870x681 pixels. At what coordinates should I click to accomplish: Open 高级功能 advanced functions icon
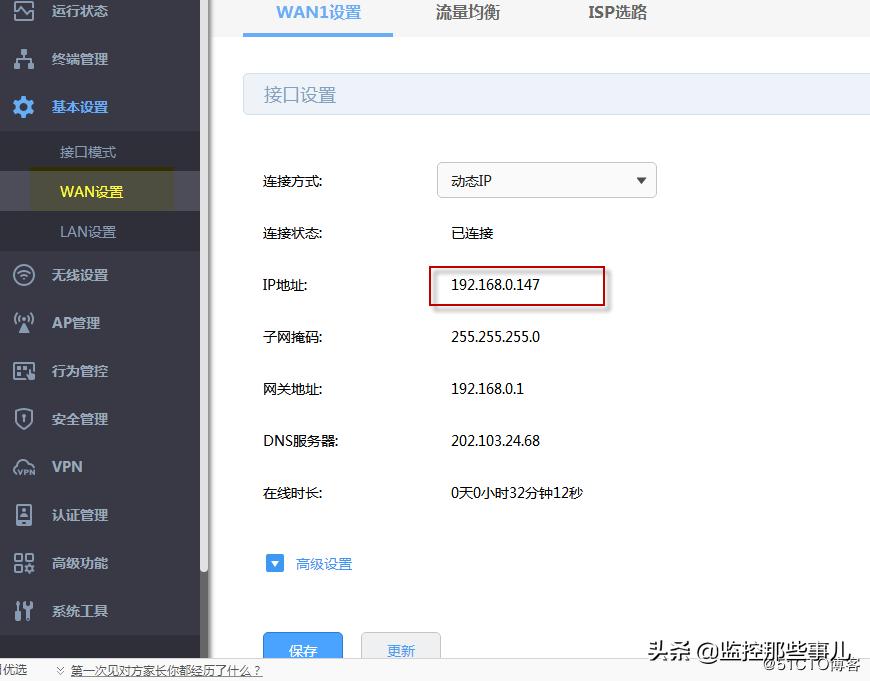click(x=24, y=563)
